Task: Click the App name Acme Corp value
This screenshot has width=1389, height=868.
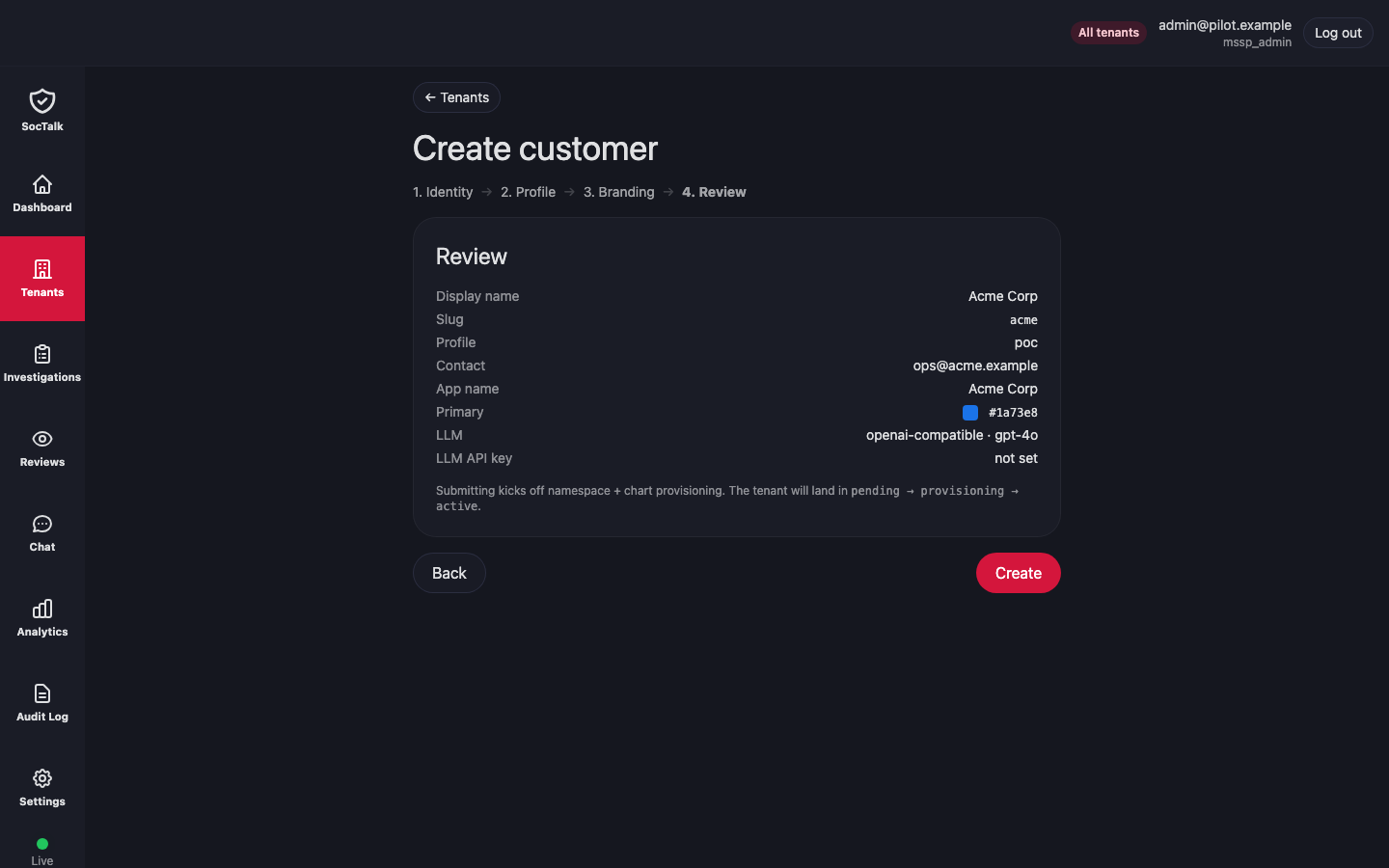Action: [x=1003, y=389]
